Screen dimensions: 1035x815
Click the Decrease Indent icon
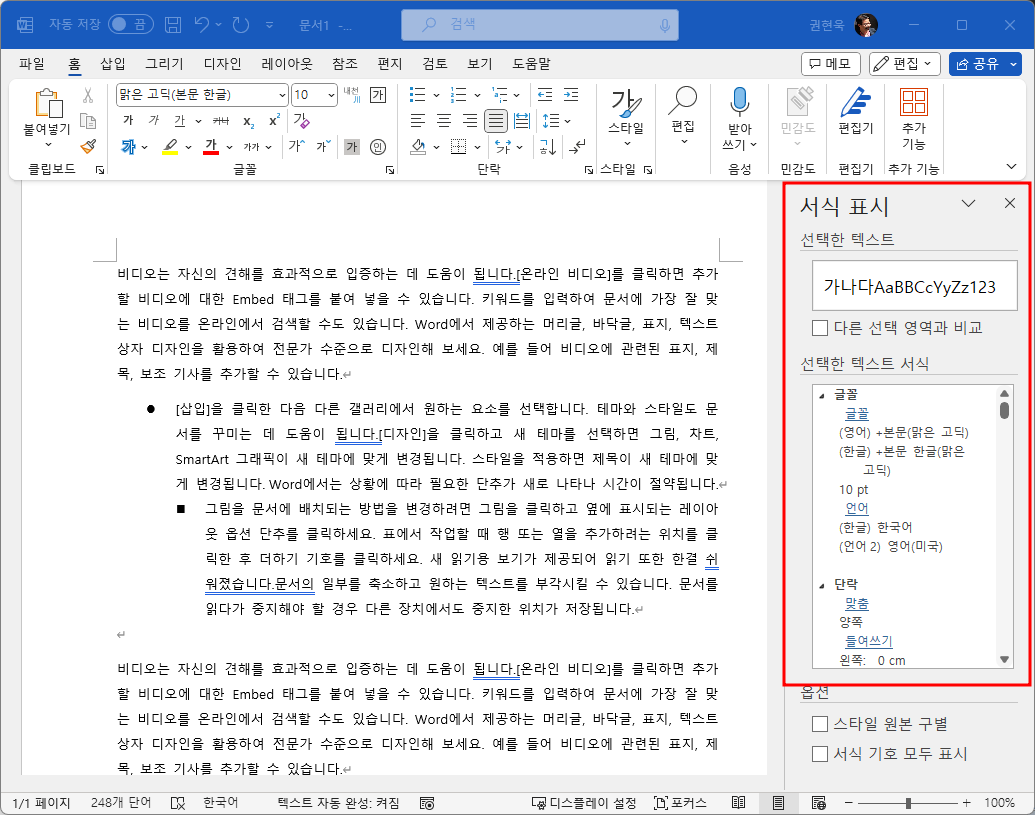pos(545,95)
